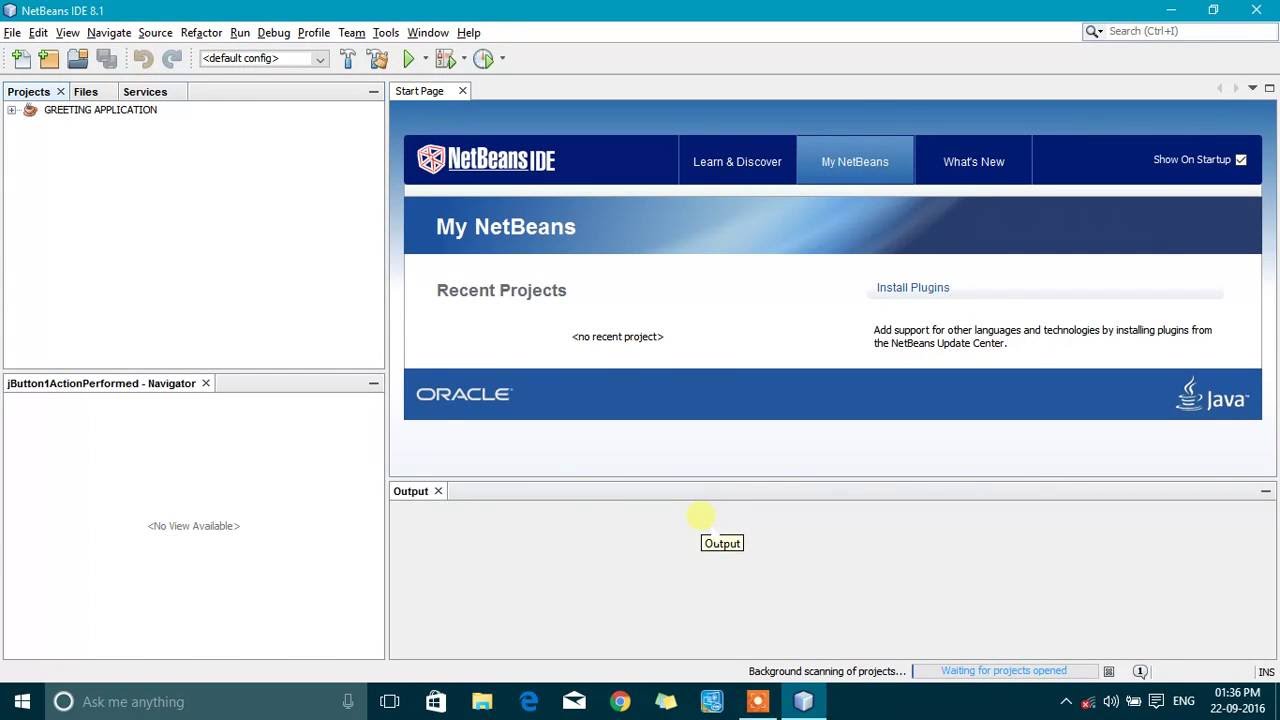Close the Navigator panel tab
The height and width of the screenshot is (720, 1280).
click(x=206, y=383)
